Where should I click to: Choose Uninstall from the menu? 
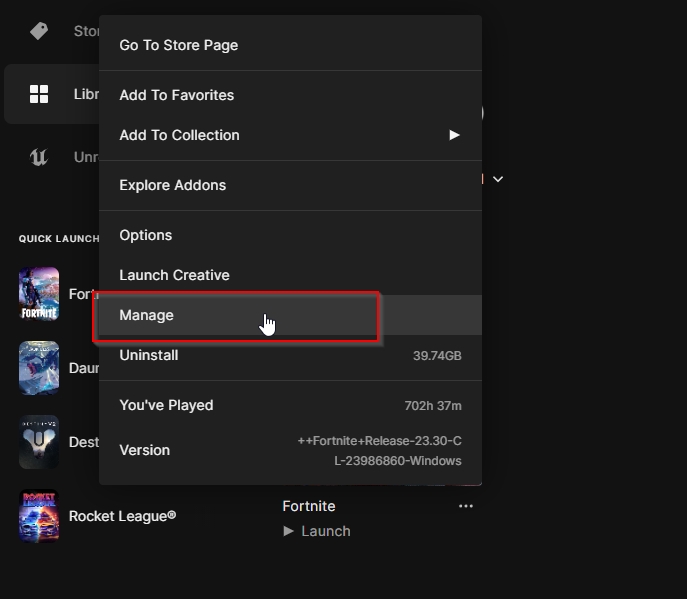(x=290, y=355)
